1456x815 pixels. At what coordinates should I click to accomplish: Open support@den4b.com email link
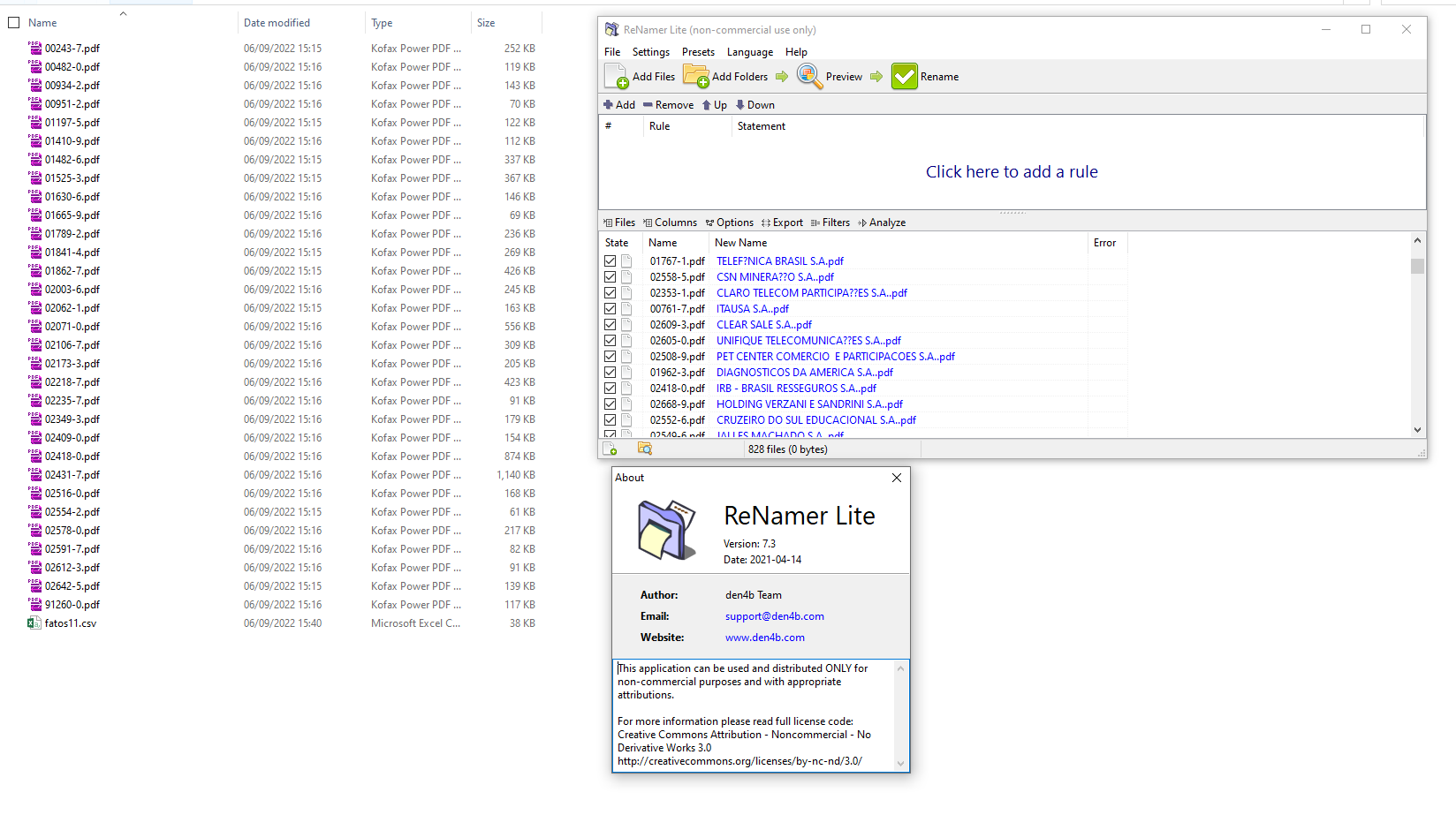[775, 616]
